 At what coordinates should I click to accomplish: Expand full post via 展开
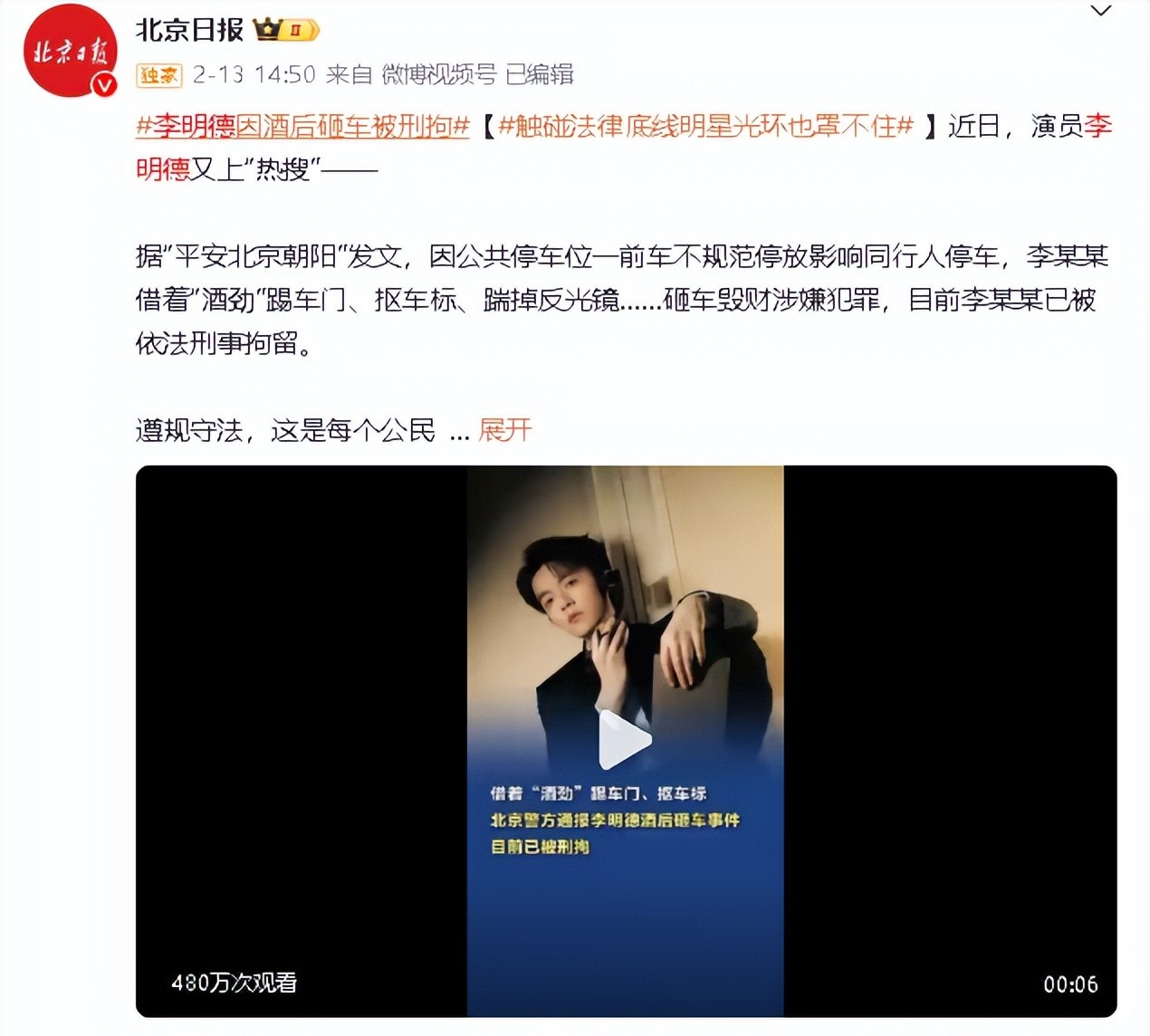[x=504, y=430]
